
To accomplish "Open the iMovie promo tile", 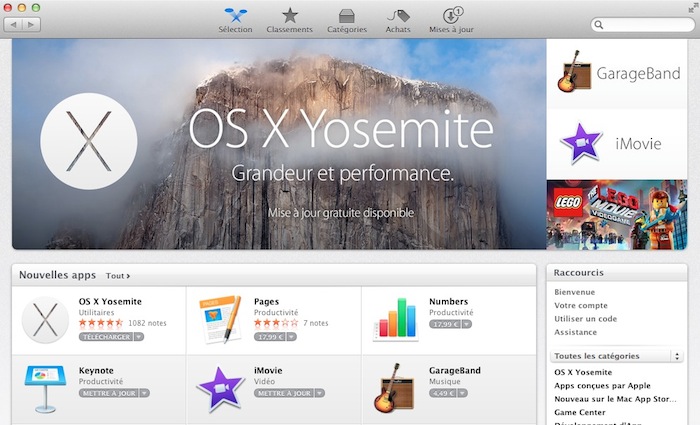I will tap(617, 144).
